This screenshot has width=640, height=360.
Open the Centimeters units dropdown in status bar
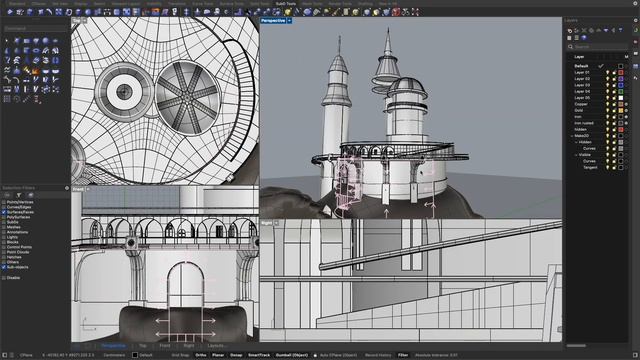tap(114, 355)
